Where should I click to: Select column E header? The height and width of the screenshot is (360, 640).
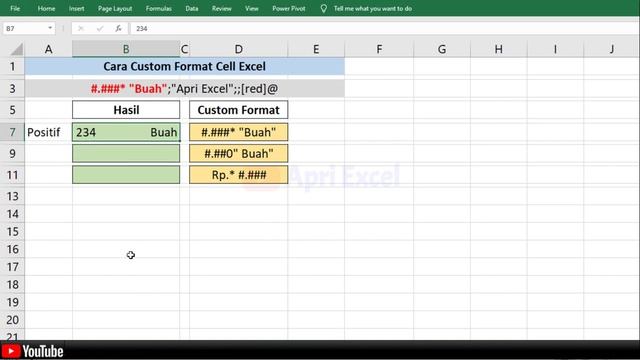(x=316, y=49)
